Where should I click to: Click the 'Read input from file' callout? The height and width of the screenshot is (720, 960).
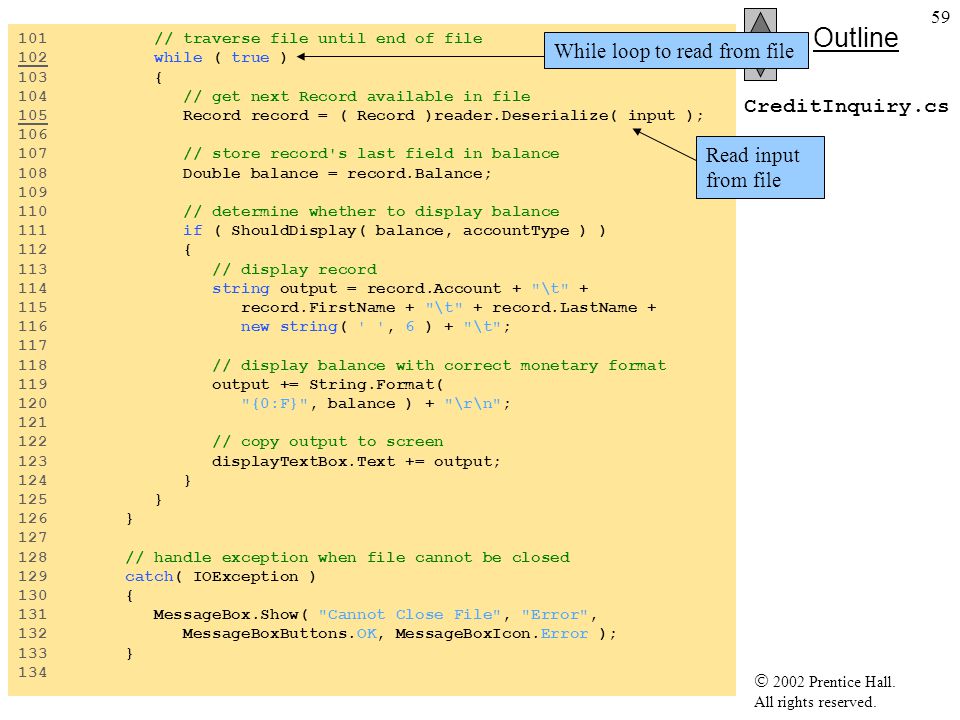[760, 168]
